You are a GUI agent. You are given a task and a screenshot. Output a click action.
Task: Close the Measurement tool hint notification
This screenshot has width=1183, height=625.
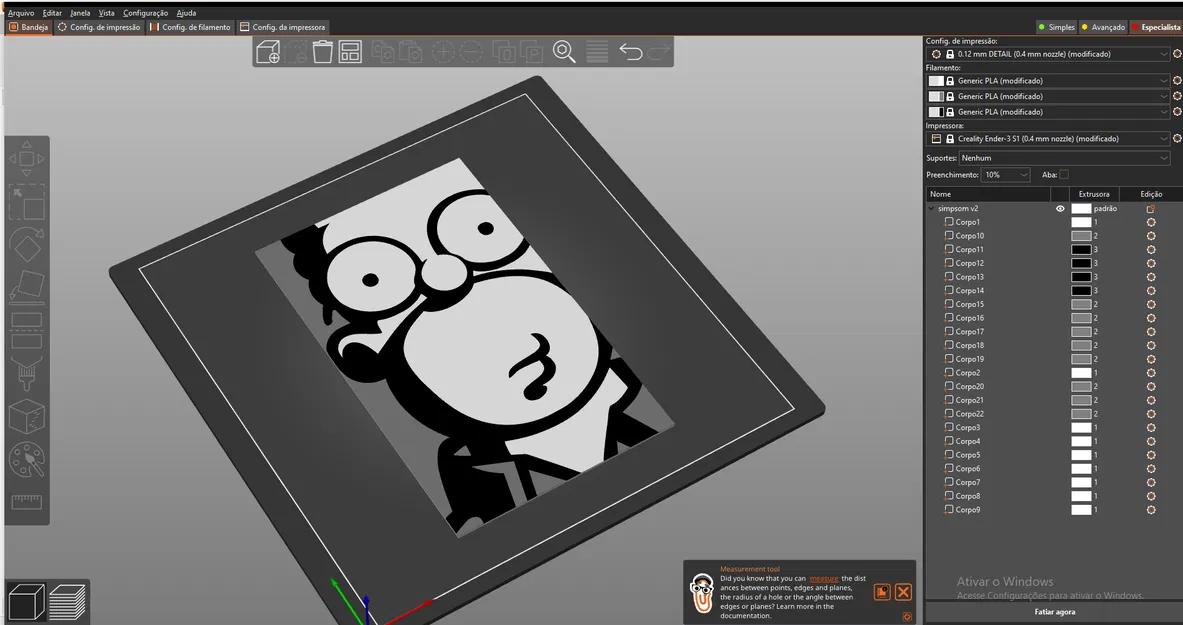point(903,592)
